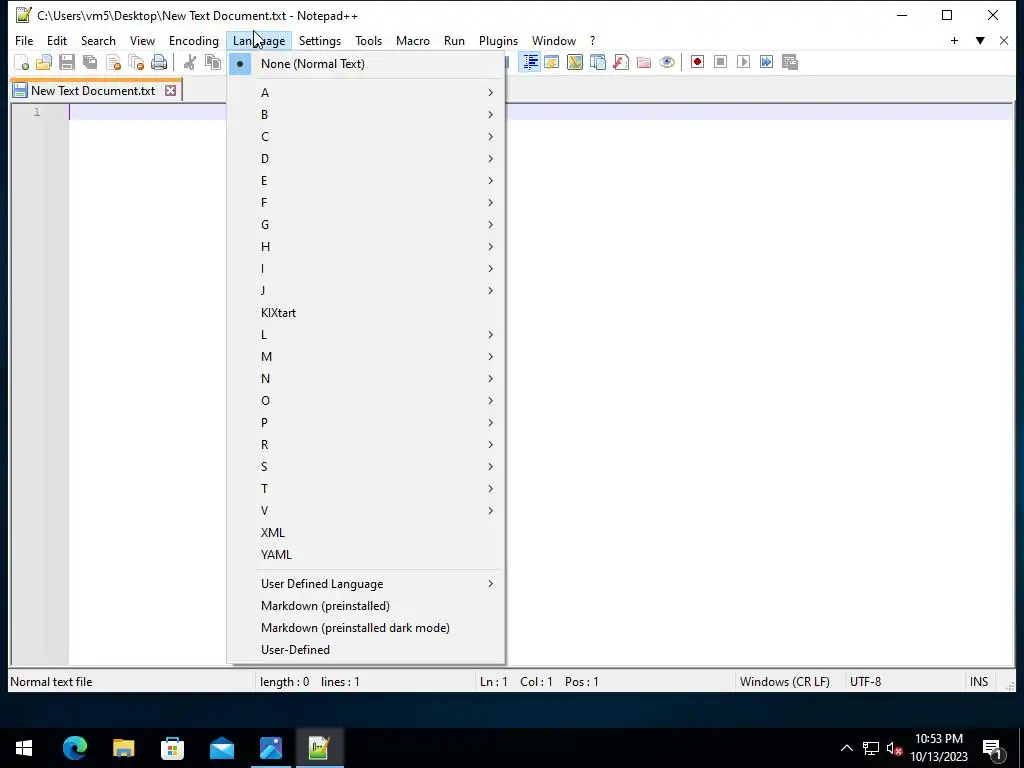Image resolution: width=1024 pixels, height=768 pixels.
Task: Click the New file toolbar icon
Action: pos(22,63)
